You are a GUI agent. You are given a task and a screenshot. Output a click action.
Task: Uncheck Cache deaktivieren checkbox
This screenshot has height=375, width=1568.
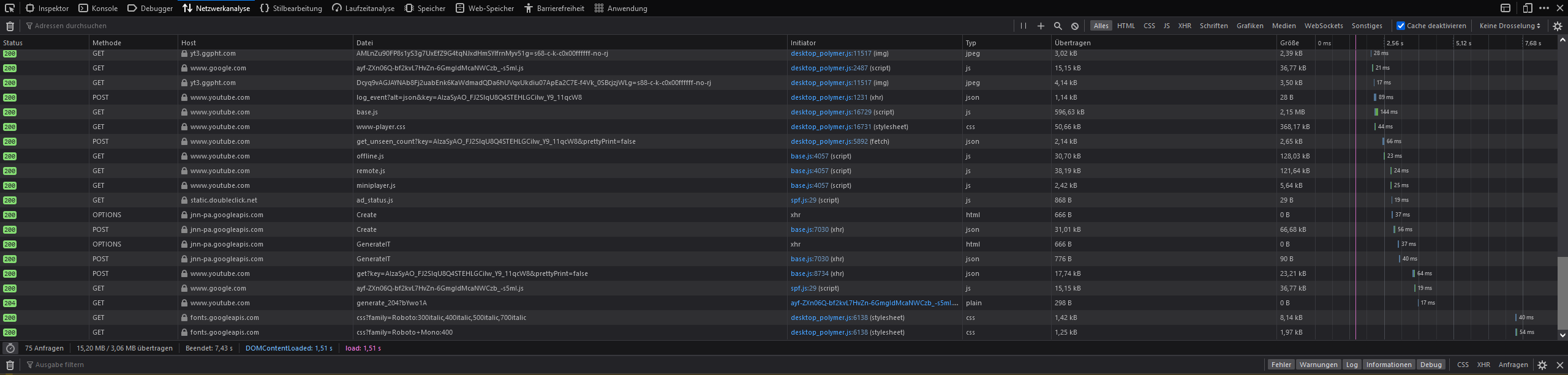[x=1400, y=26]
